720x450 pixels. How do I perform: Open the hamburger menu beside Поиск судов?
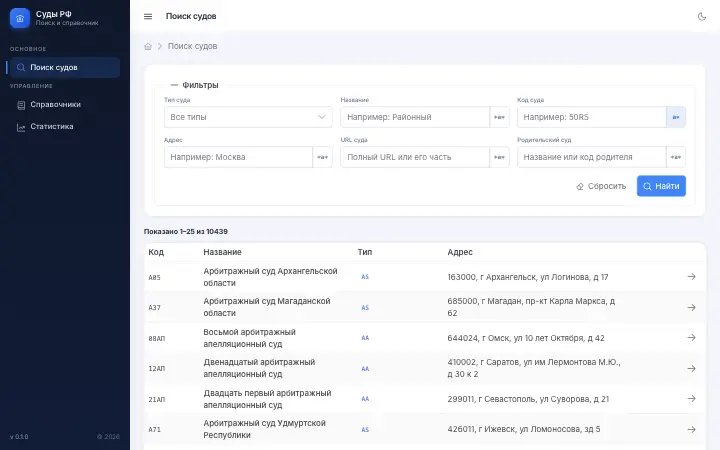point(148,17)
